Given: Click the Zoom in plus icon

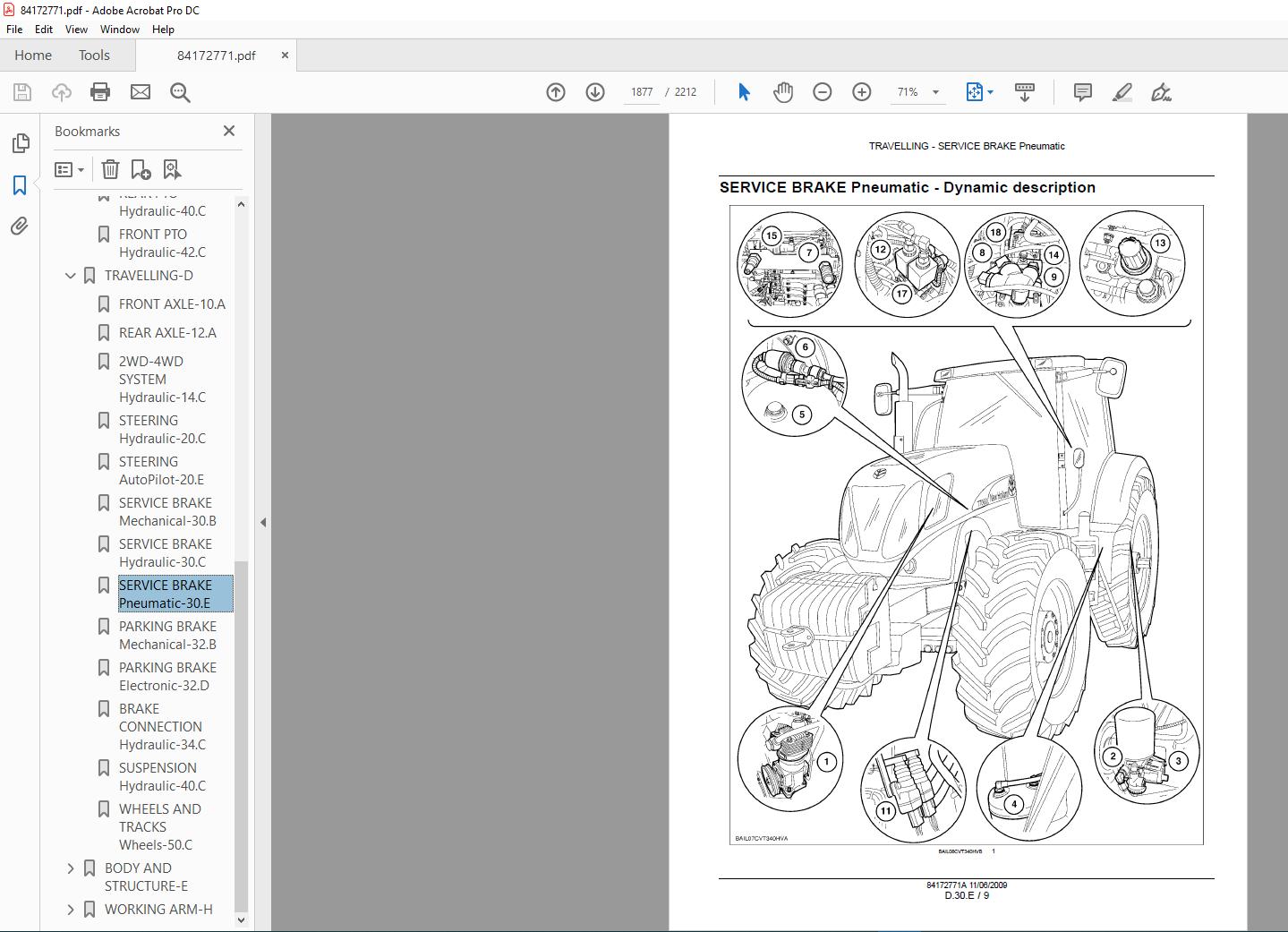Looking at the screenshot, I should click(862, 92).
